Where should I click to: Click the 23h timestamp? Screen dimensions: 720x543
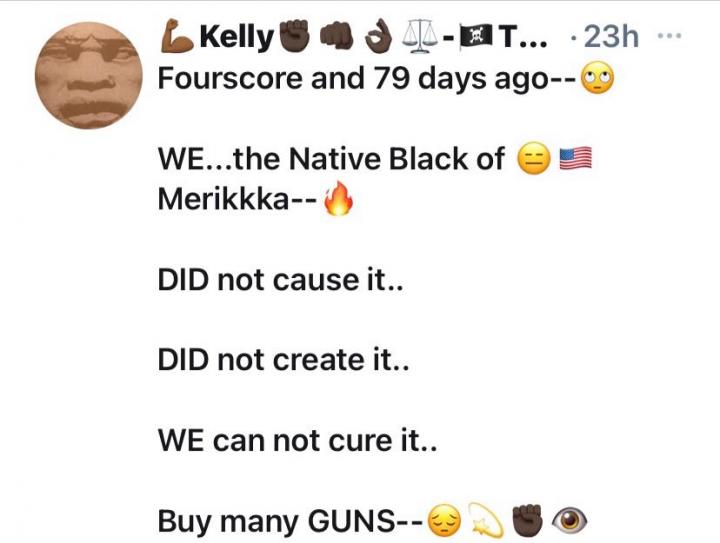coord(611,36)
